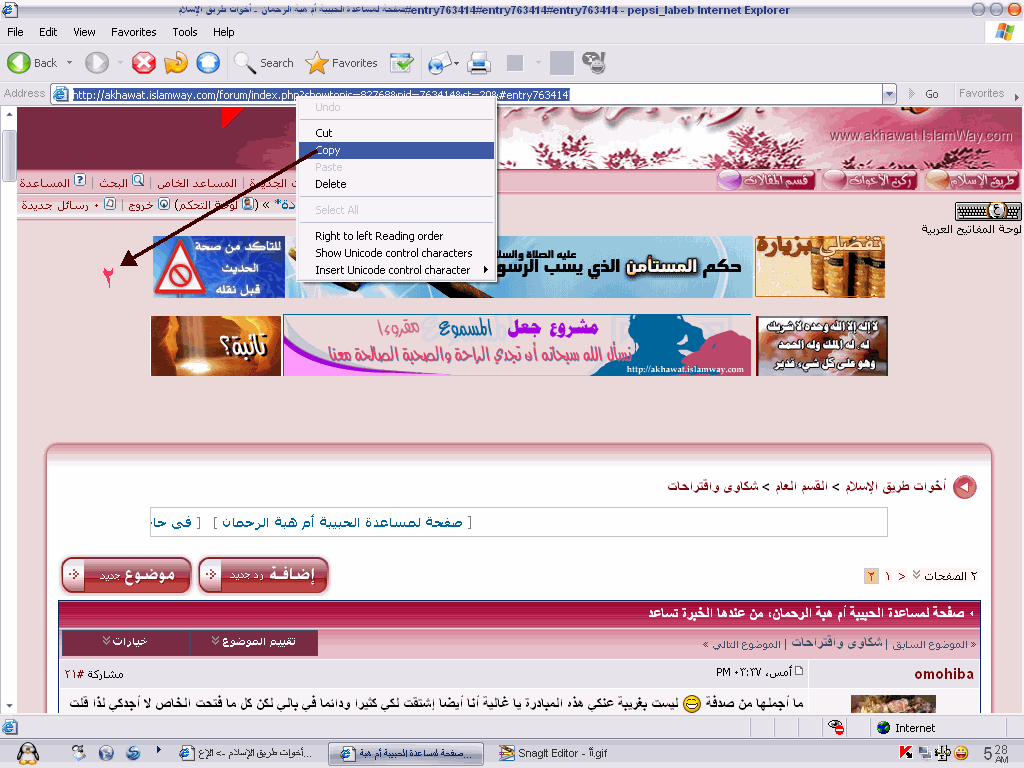Click the red K tray icon
The height and width of the screenshot is (768, 1024).
click(906, 753)
